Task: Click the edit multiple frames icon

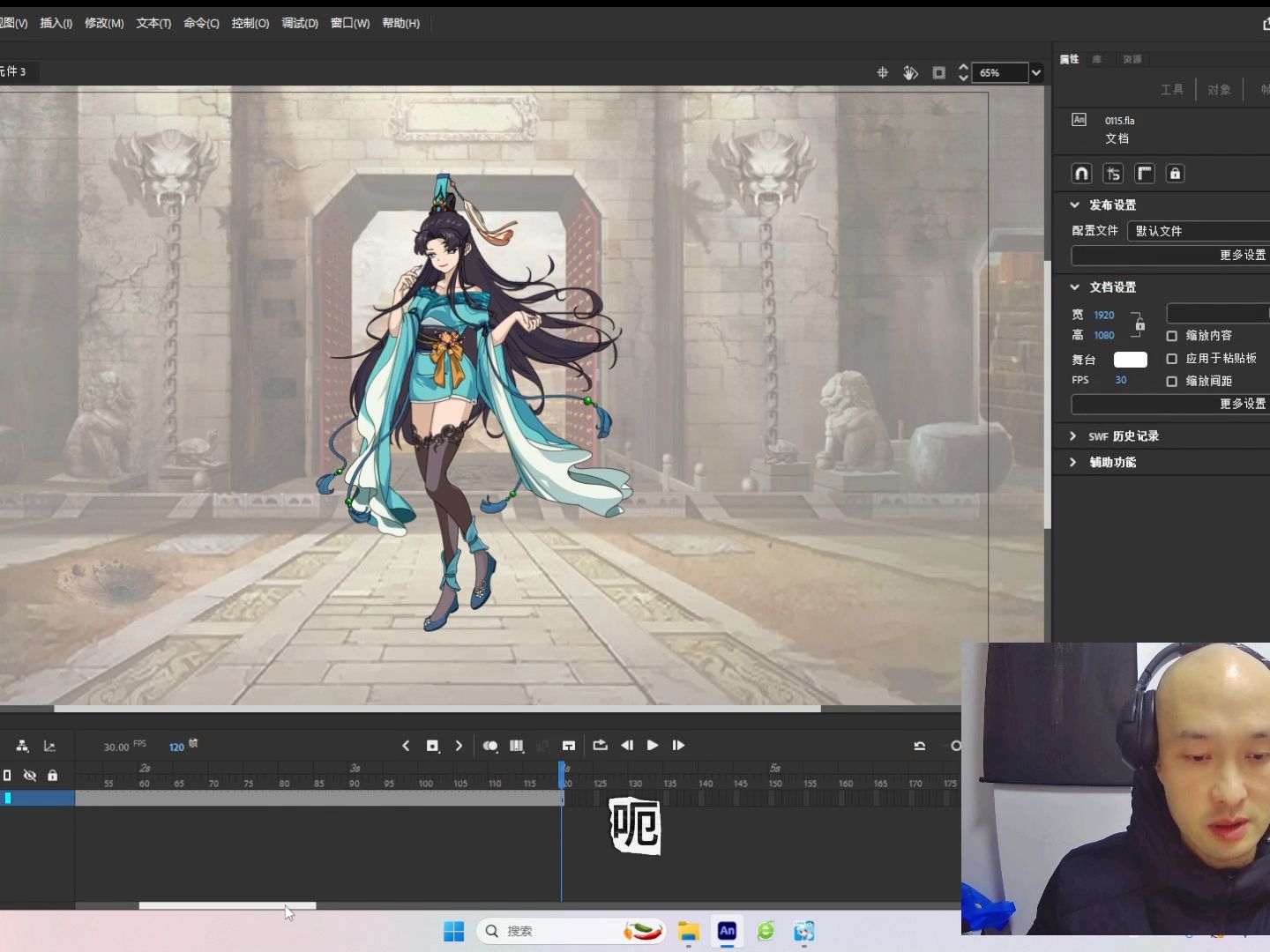Action: (x=517, y=746)
